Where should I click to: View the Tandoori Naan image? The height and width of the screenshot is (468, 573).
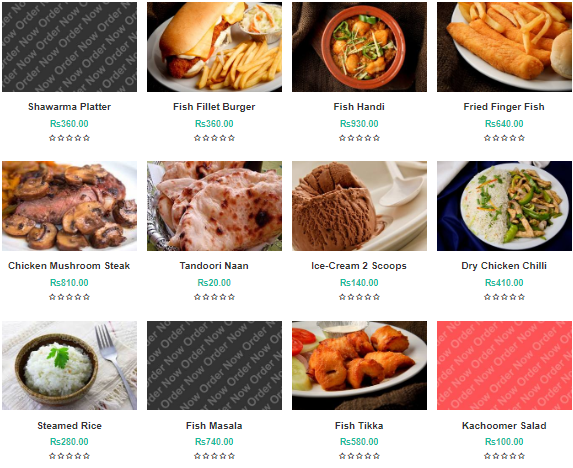coord(214,206)
